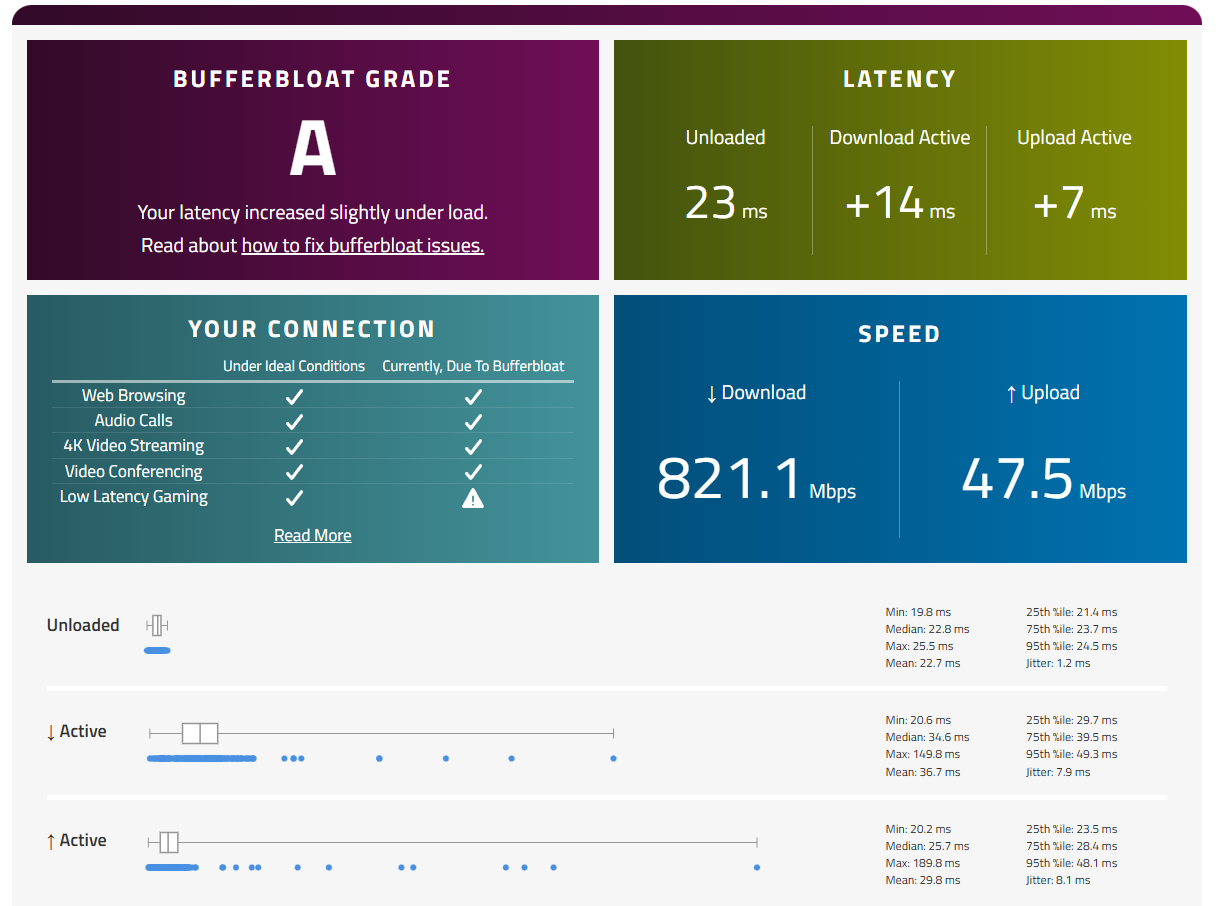The image size is (1216, 906).
Task: Select the bufferbloat grade letter A
Action: tap(313, 148)
